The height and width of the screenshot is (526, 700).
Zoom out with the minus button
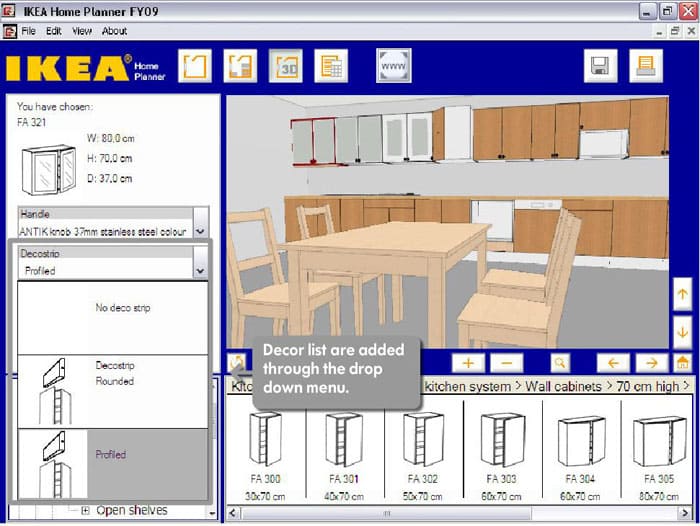(x=506, y=362)
